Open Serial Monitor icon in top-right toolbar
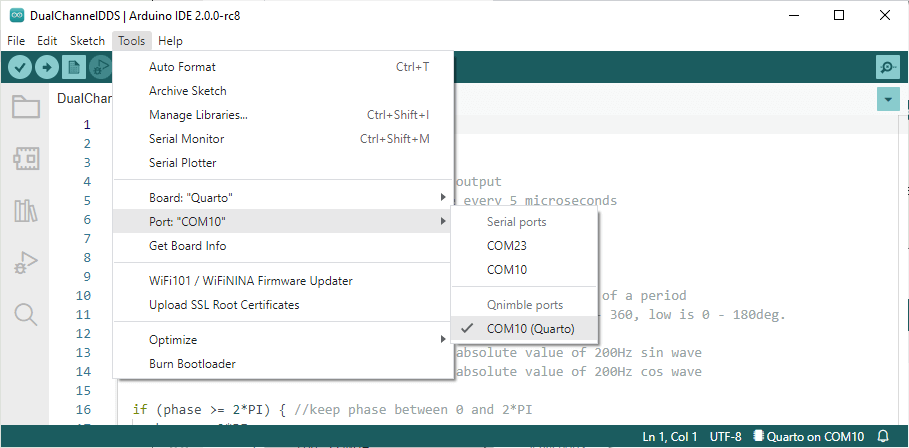 point(887,67)
